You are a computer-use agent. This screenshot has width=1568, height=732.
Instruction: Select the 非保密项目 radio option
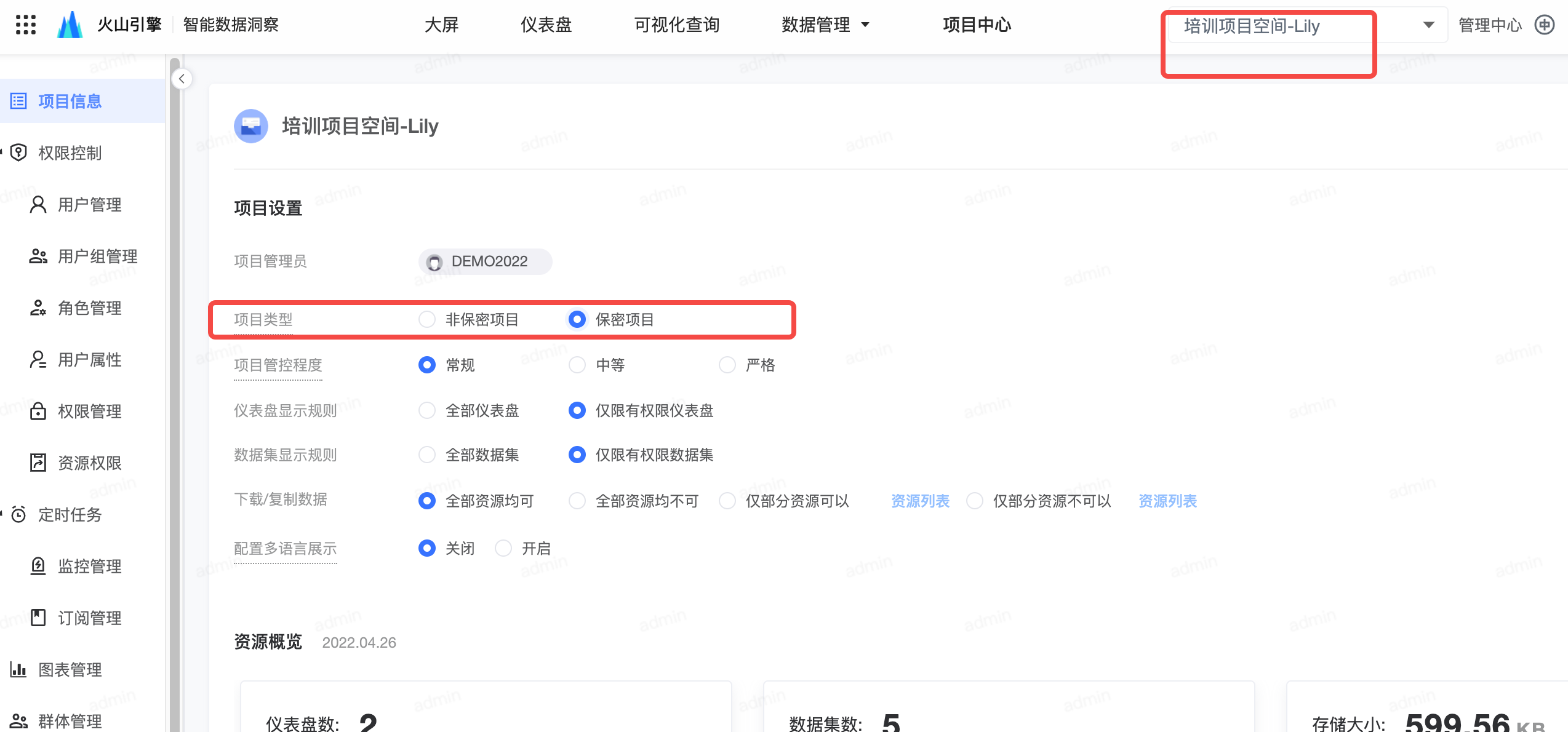click(427, 319)
